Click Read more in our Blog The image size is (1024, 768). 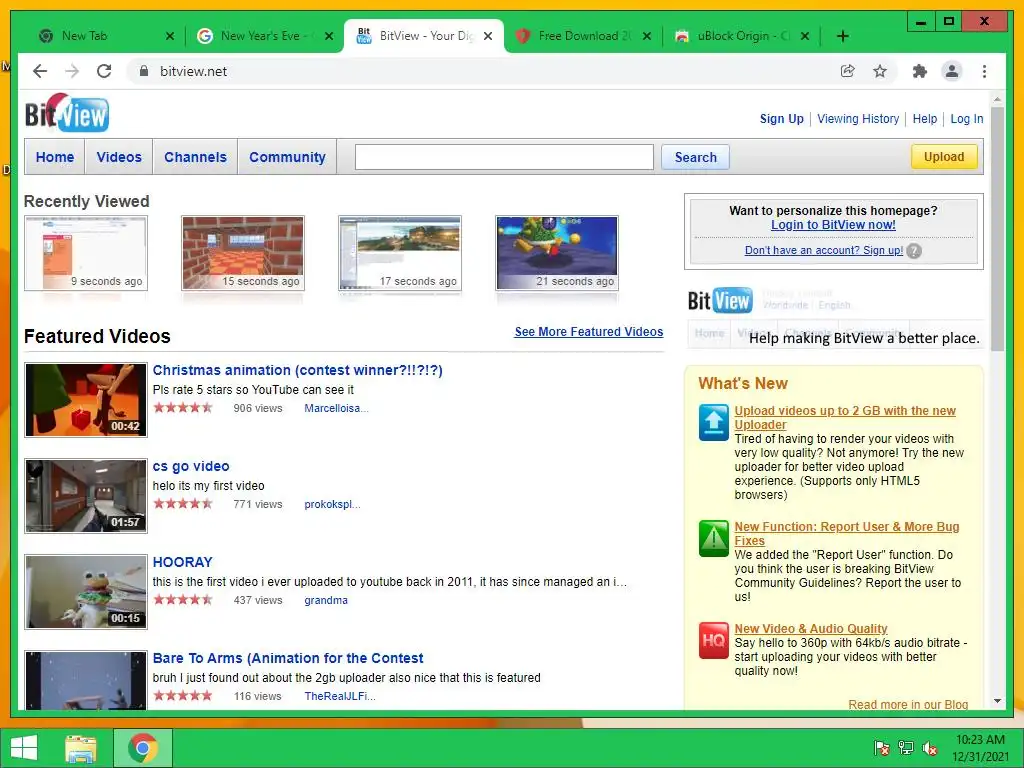(908, 704)
